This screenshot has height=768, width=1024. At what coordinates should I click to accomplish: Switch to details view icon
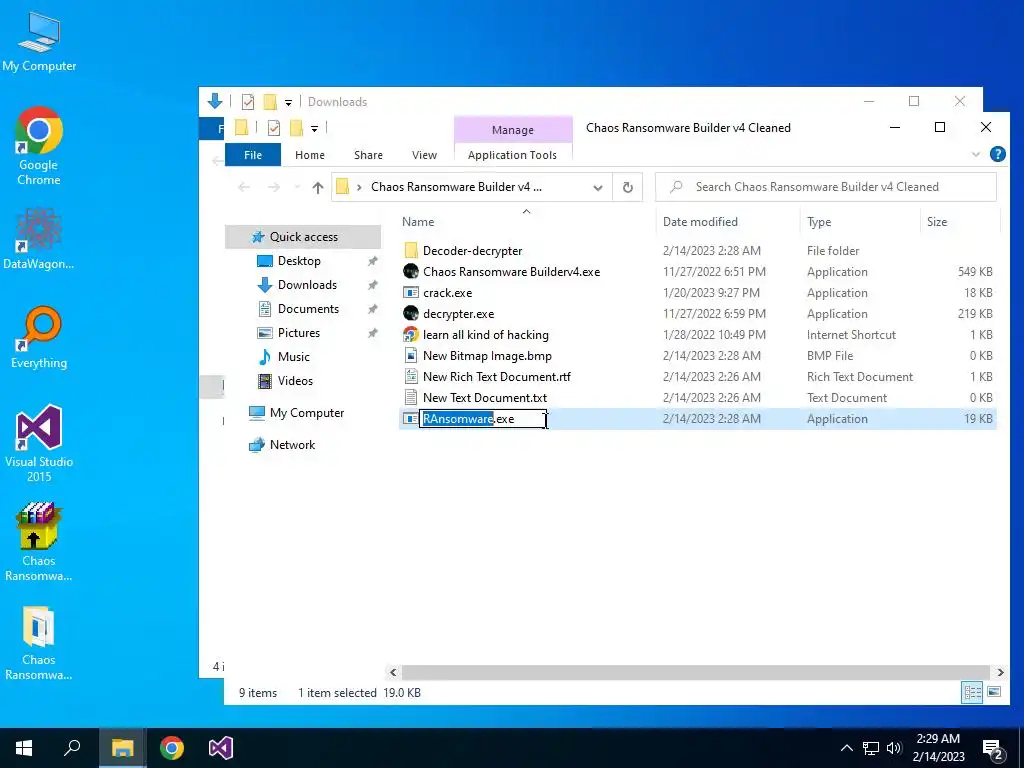(972, 692)
